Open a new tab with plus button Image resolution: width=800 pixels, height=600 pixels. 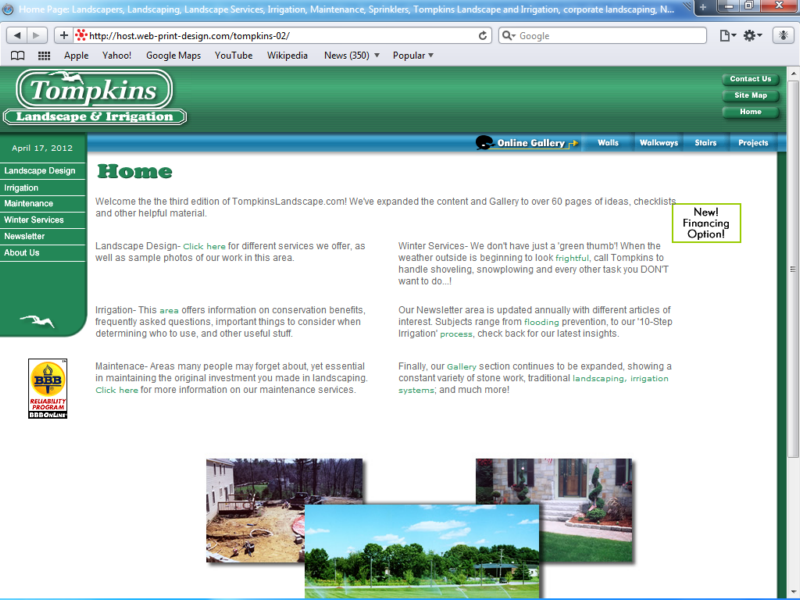point(703,7)
